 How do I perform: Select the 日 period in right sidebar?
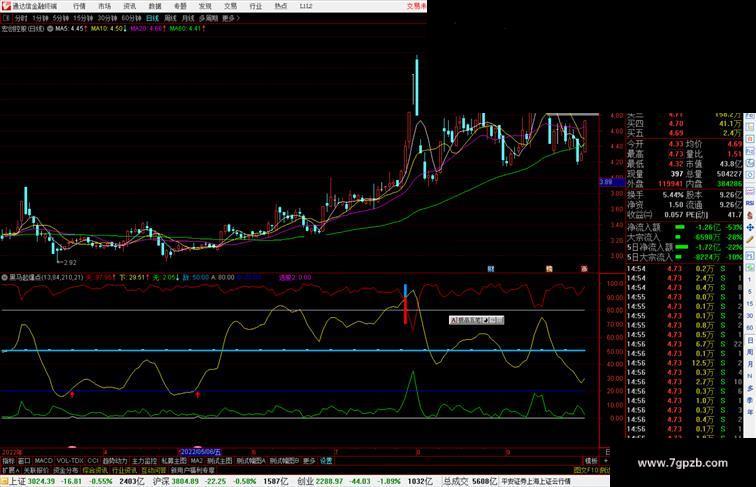coord(750,340)
